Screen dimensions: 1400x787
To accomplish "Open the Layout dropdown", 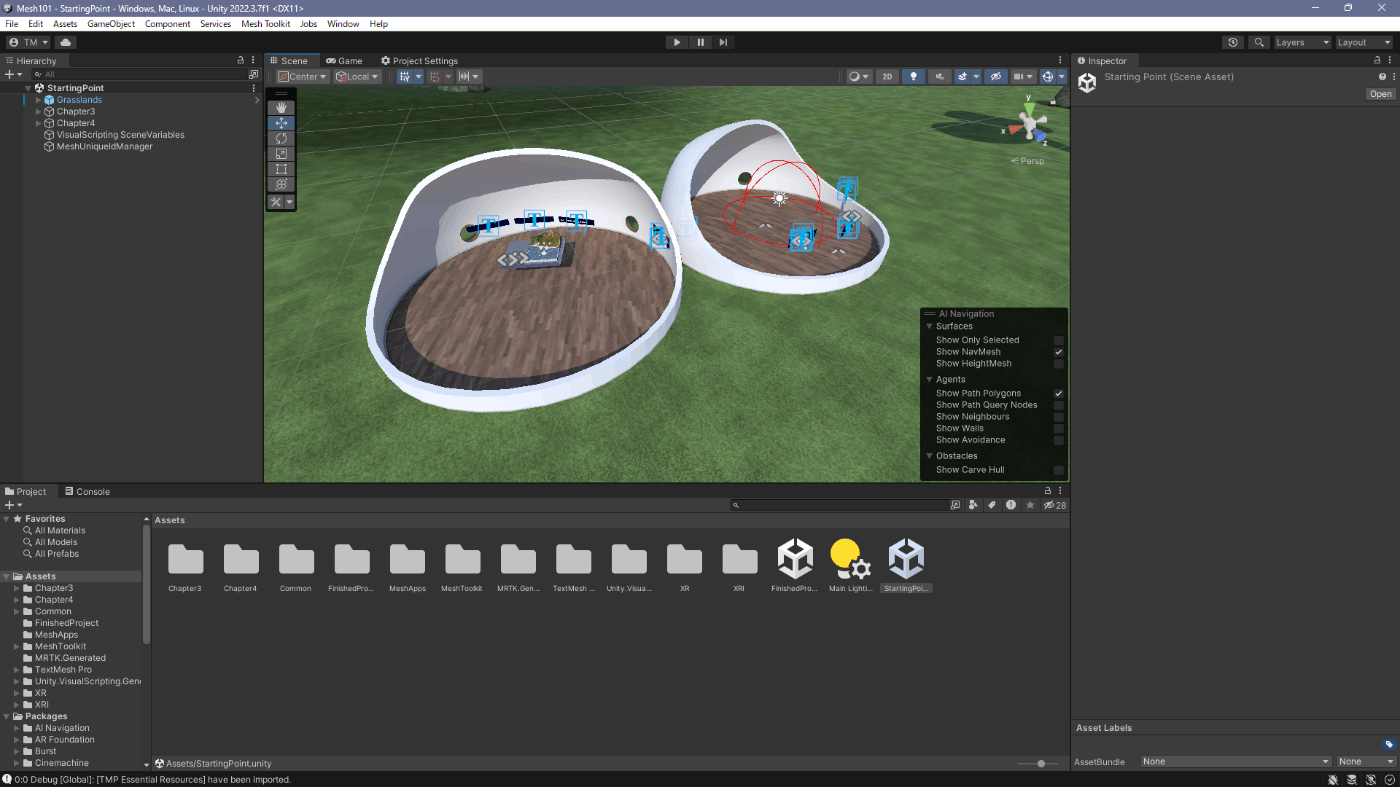I will click(1363, 42).
